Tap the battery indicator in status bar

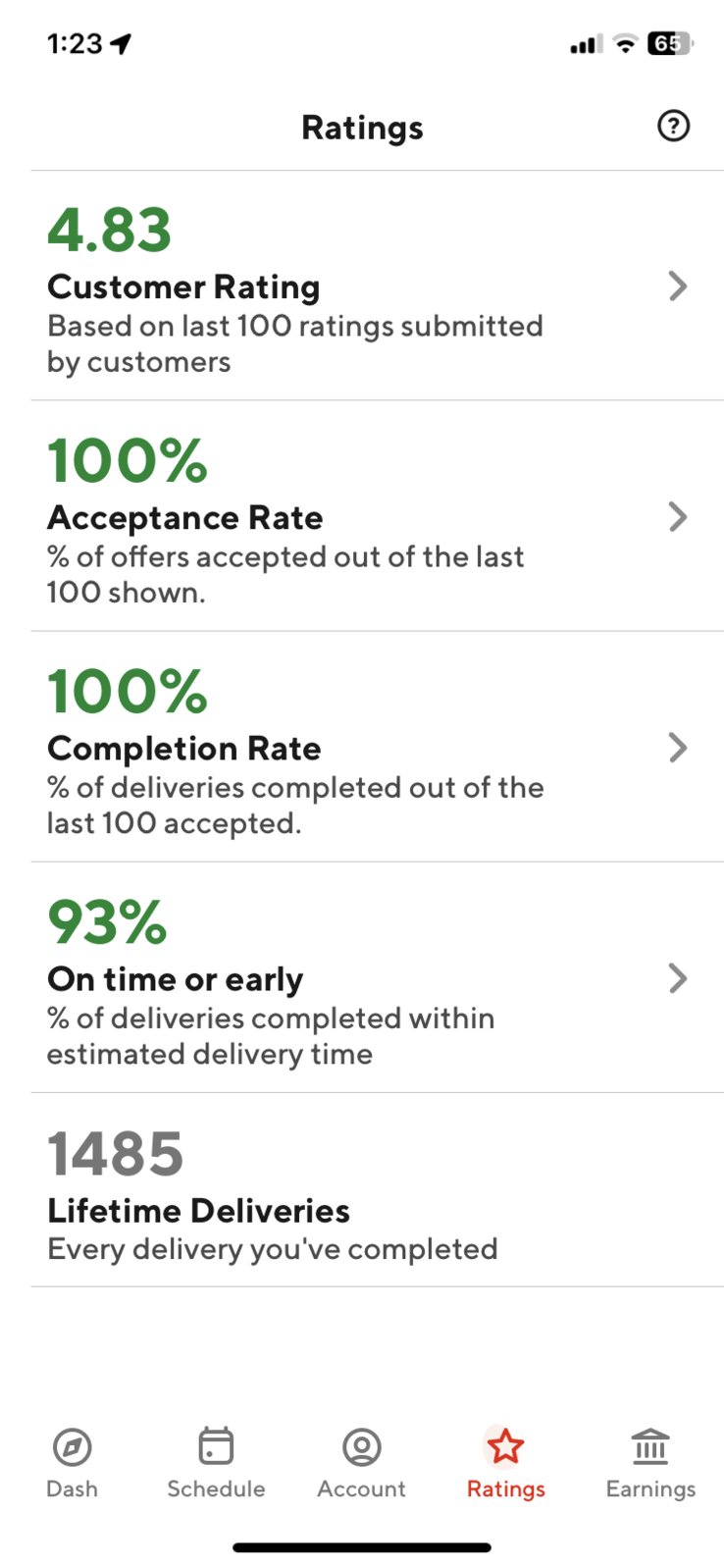670,43
